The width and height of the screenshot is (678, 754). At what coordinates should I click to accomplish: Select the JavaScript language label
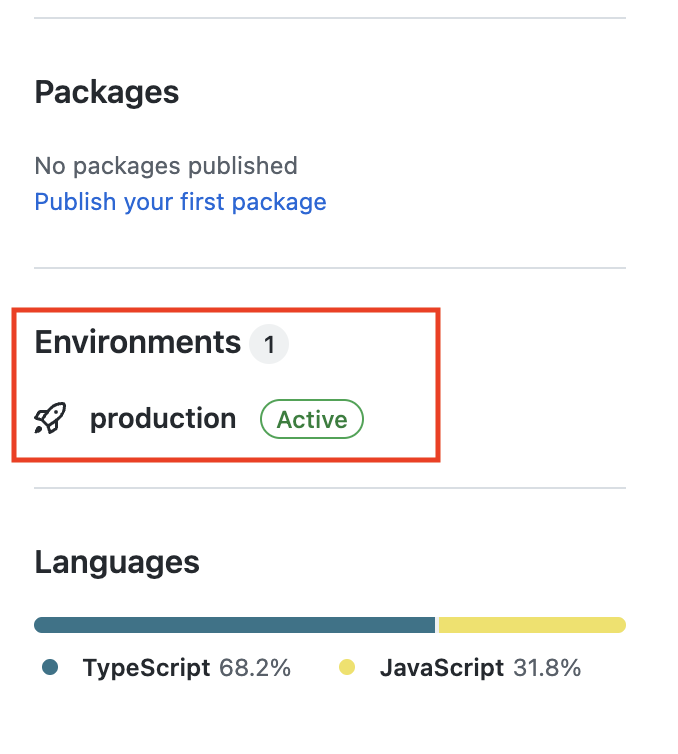pyautogui.click(x=441, y=668)
